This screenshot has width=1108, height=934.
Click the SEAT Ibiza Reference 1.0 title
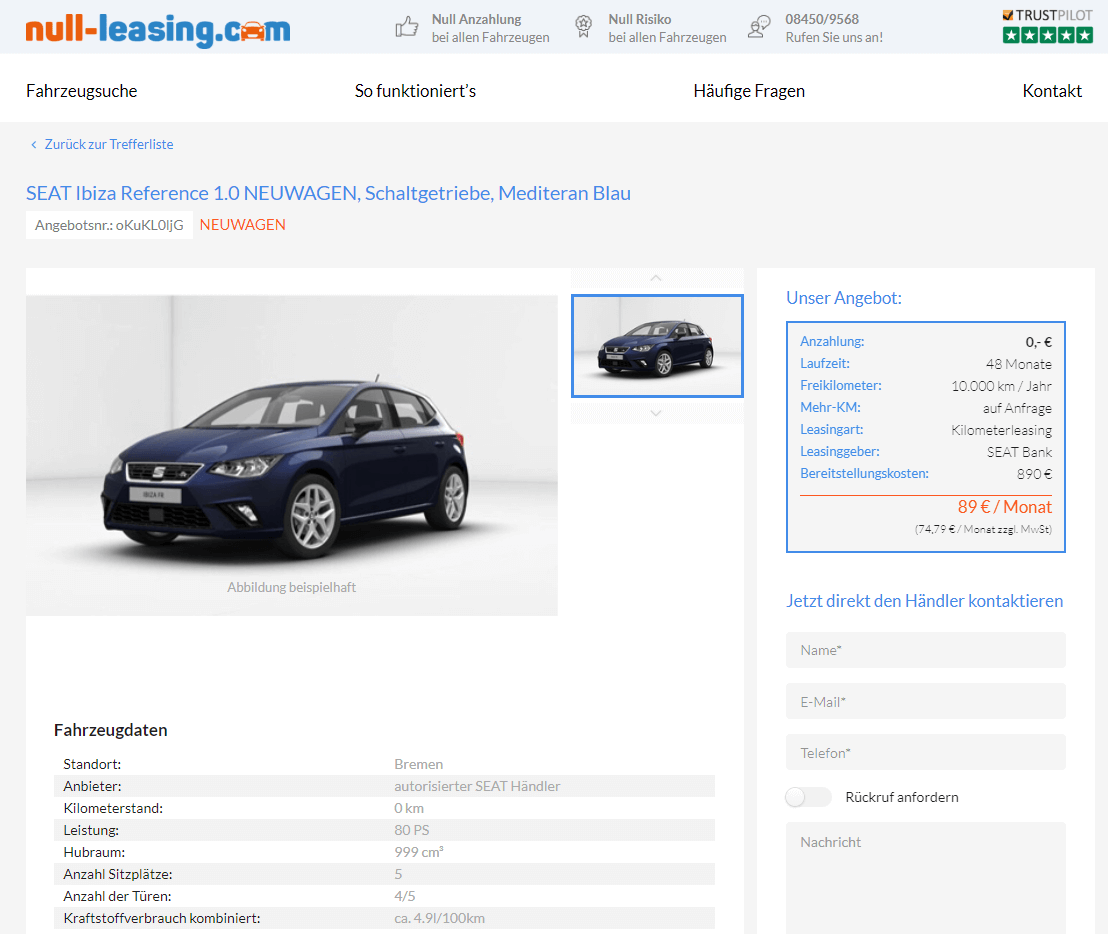329,193
